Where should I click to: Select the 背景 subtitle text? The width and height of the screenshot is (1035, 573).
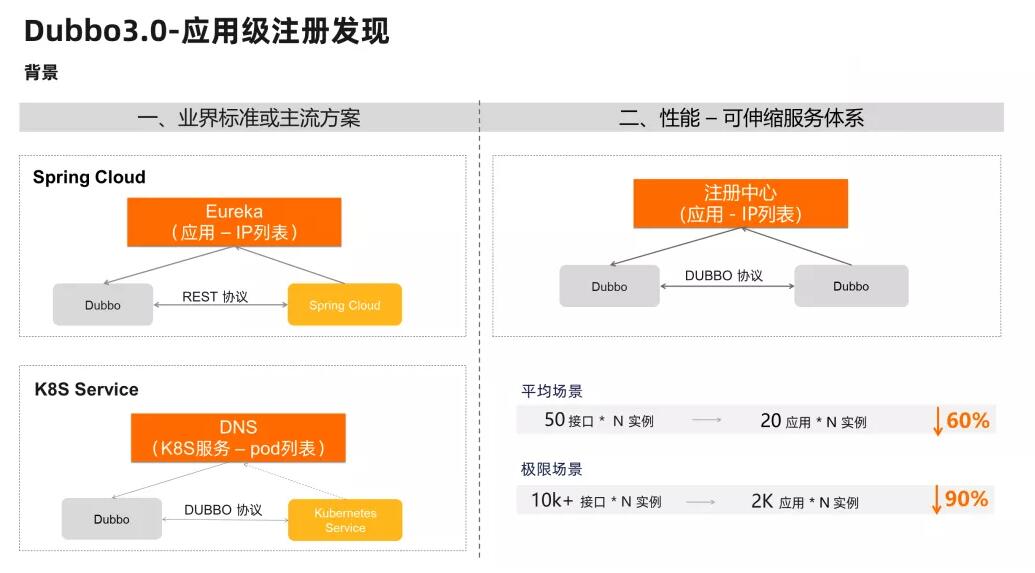41,72
